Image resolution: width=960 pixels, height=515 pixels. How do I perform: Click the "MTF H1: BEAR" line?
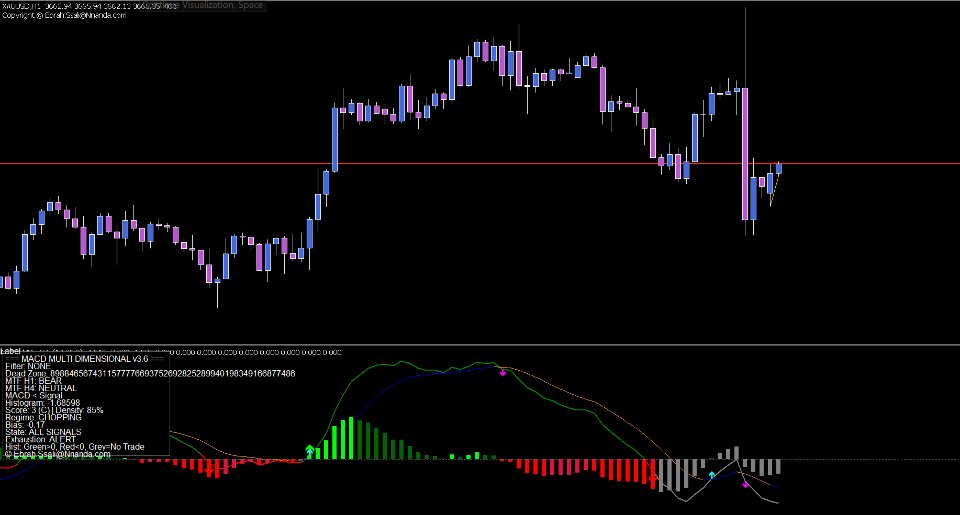coord(34,381)
